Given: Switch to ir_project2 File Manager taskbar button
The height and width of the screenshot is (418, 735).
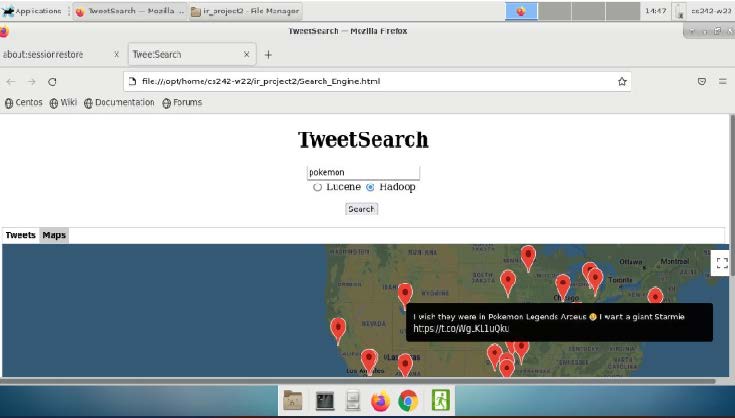Looking at the screenshot, I should (245, 11).
